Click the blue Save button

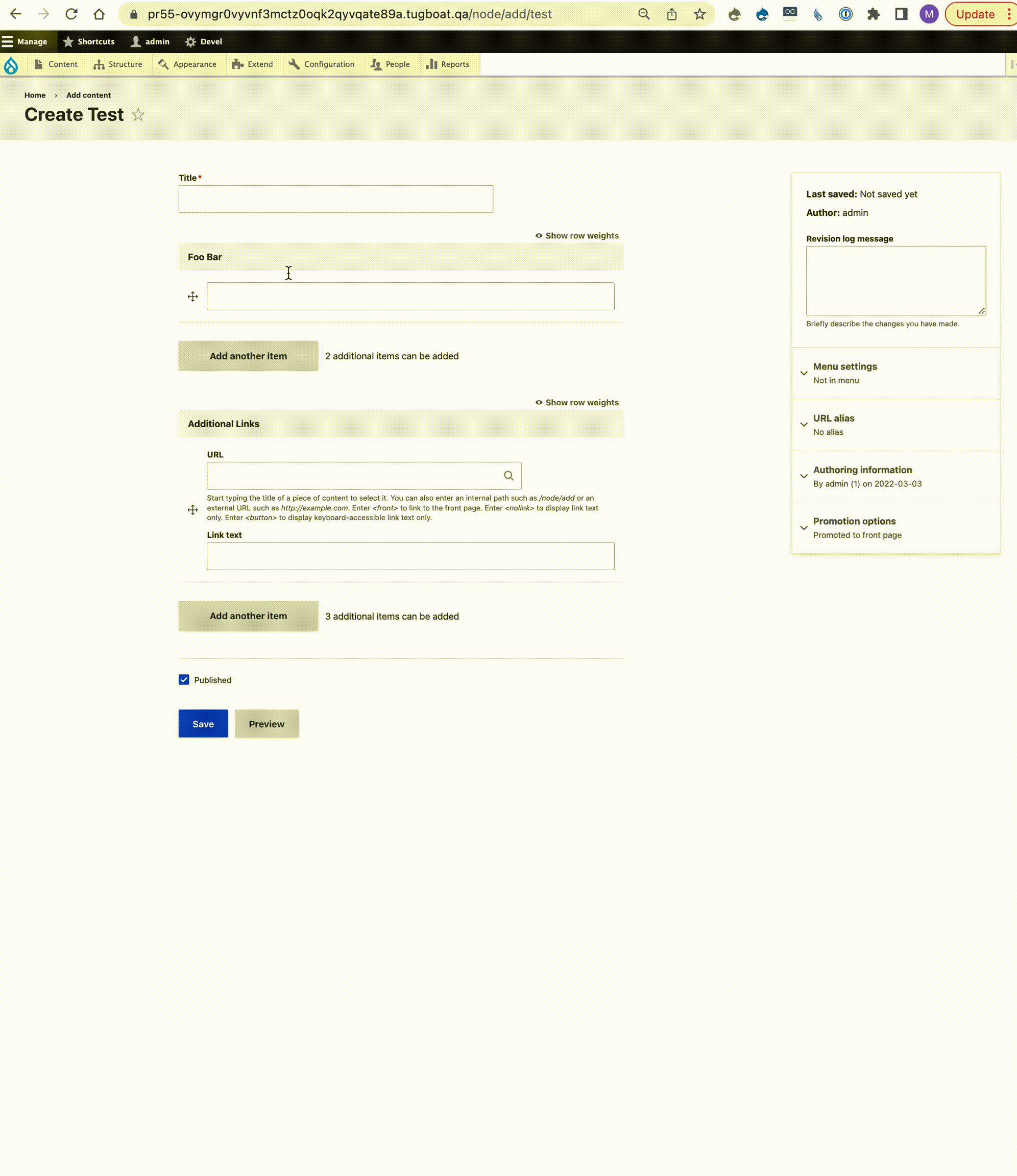[x=203, y=724]
